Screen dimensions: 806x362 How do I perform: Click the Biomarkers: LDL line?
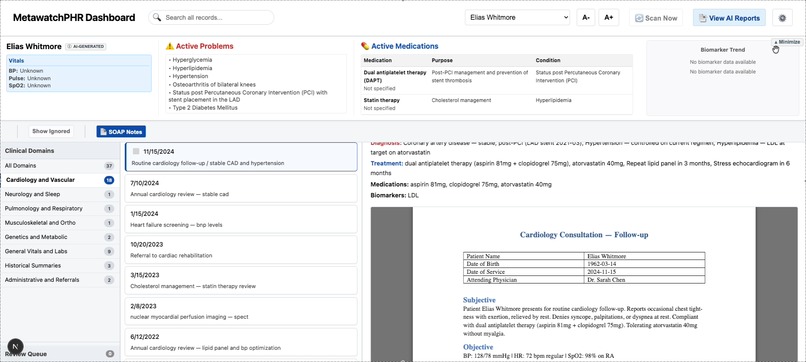coord(395,195)
